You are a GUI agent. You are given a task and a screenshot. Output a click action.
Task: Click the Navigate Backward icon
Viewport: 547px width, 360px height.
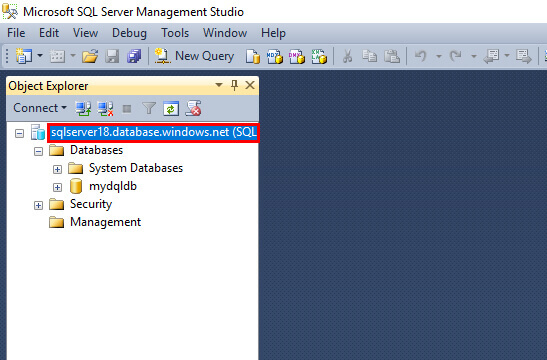click(x=491, y=56)
